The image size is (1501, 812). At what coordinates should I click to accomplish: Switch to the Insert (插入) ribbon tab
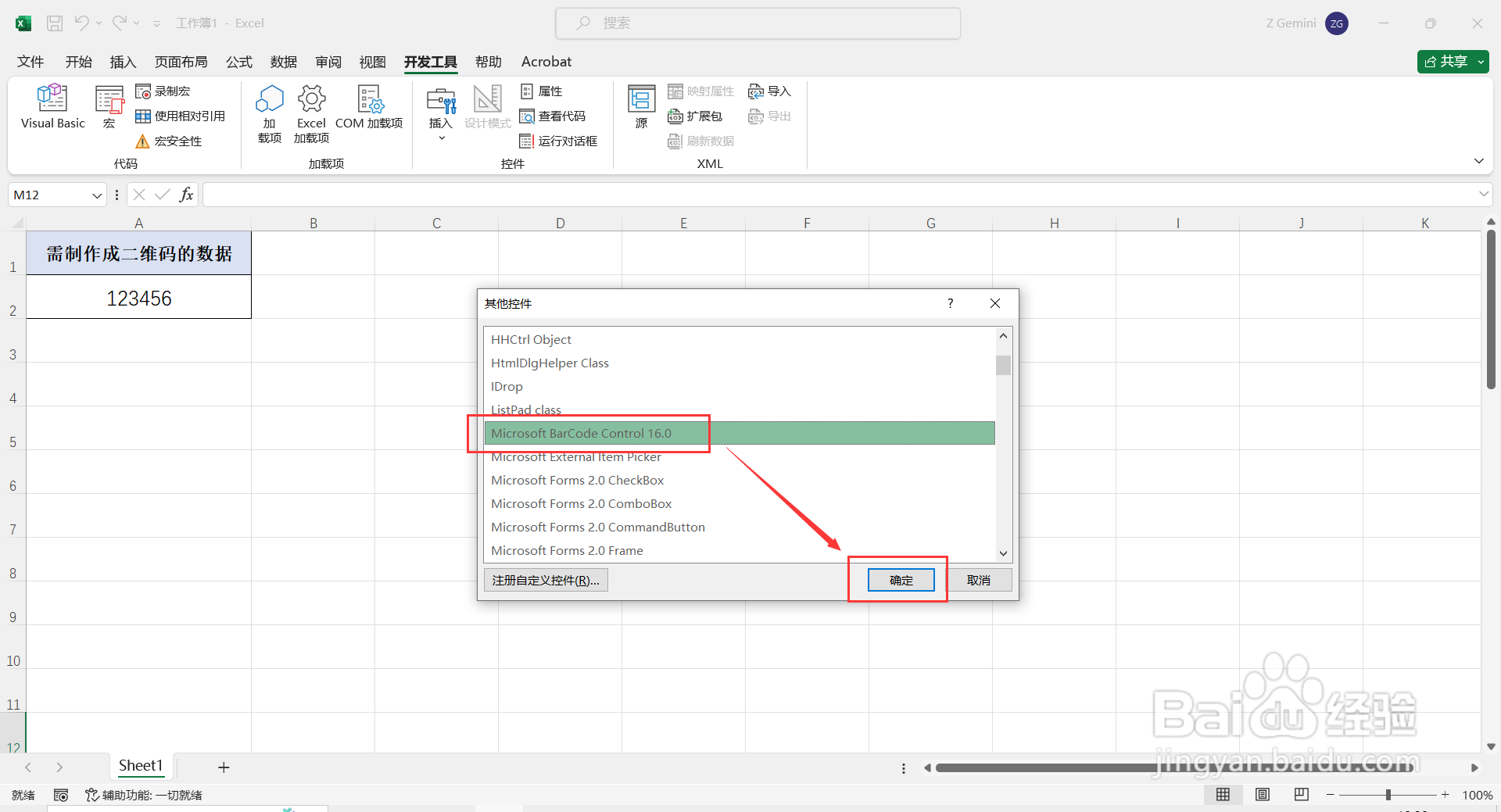[x=123, y=62]
